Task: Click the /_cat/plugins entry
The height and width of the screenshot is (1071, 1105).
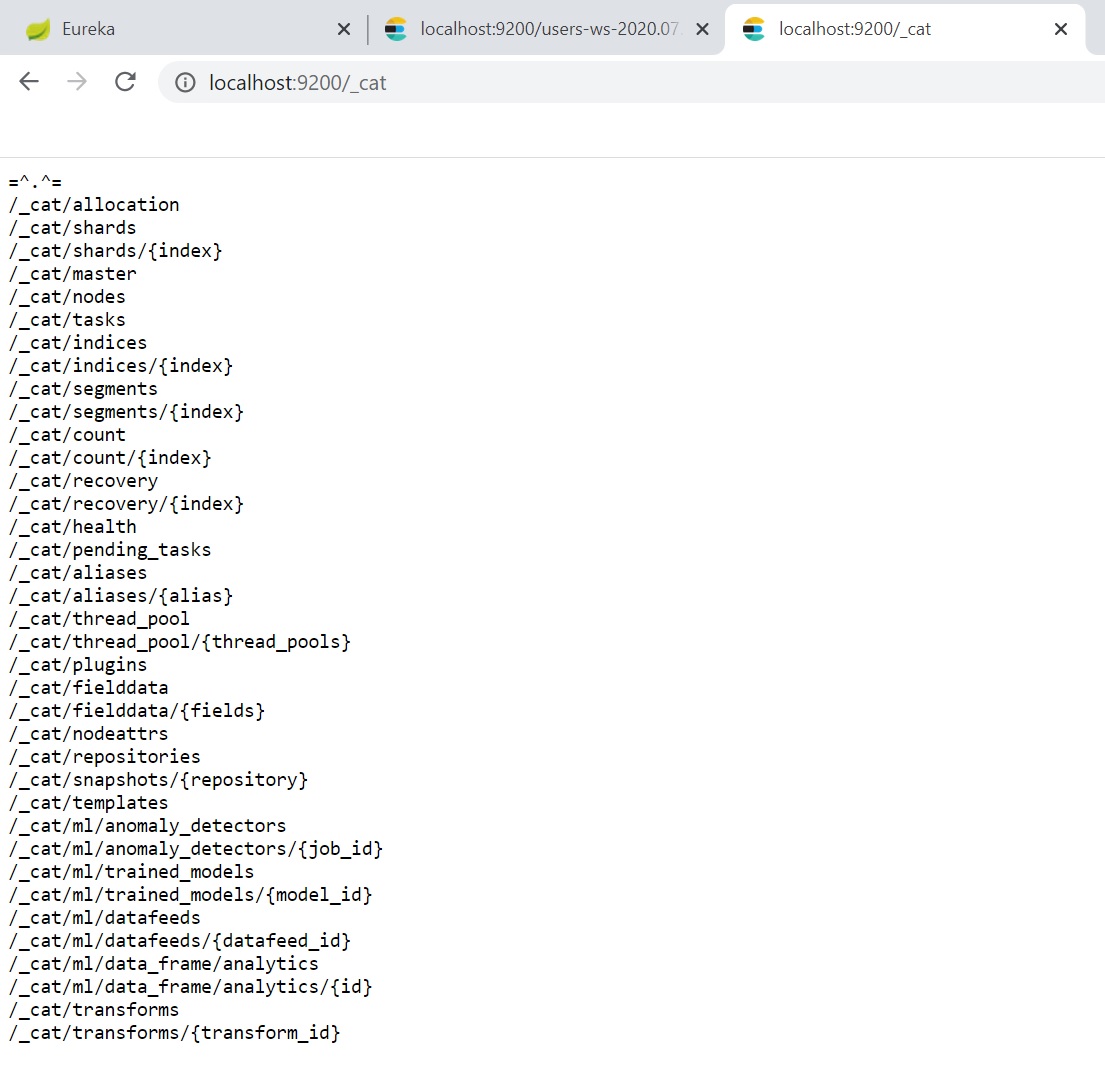Action: [78, 665]
